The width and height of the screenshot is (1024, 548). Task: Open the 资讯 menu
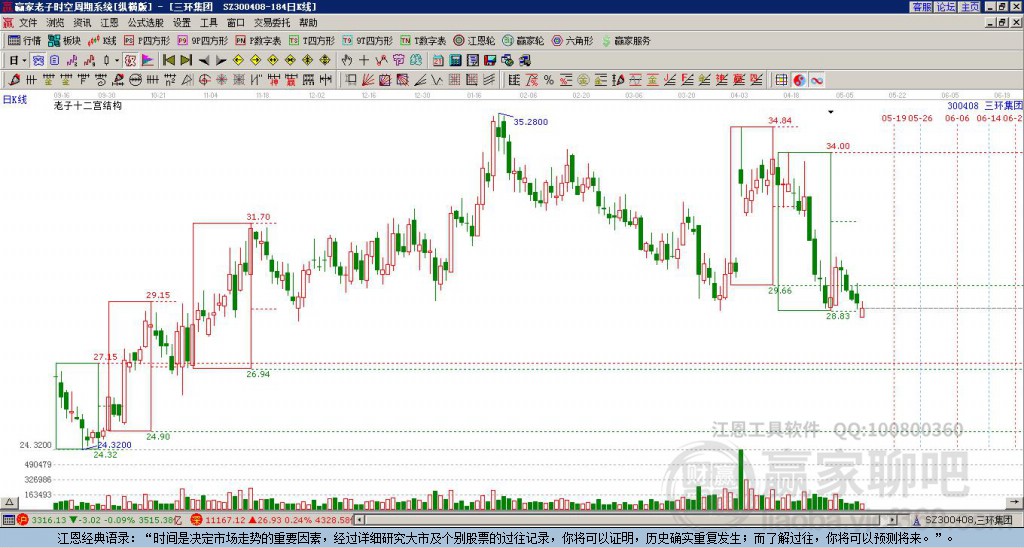tap(82, 23)
